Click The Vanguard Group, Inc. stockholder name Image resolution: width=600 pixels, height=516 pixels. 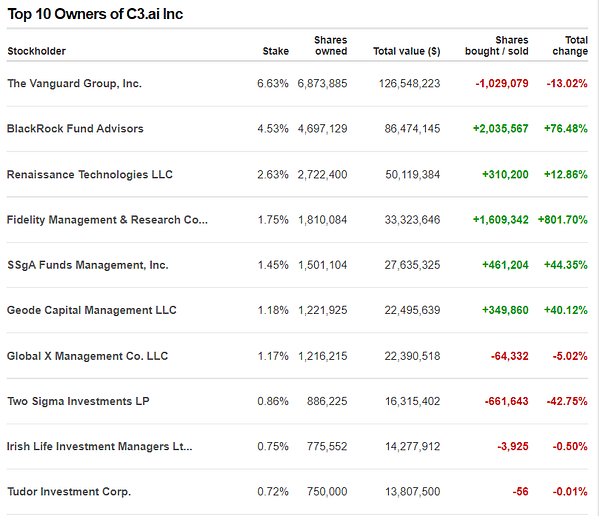[75, 83]
